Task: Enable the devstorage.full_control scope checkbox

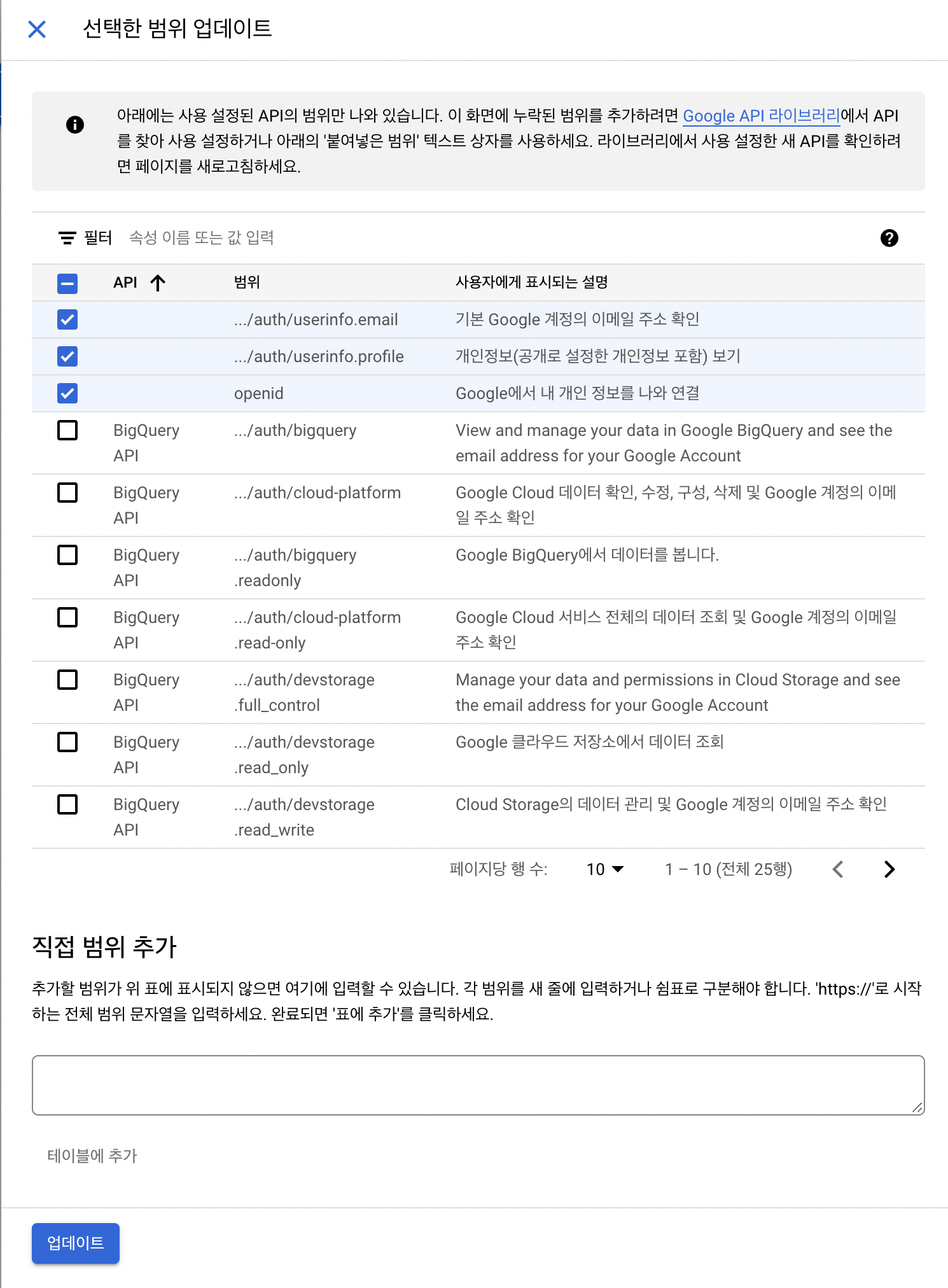Action: coord(67,680)
